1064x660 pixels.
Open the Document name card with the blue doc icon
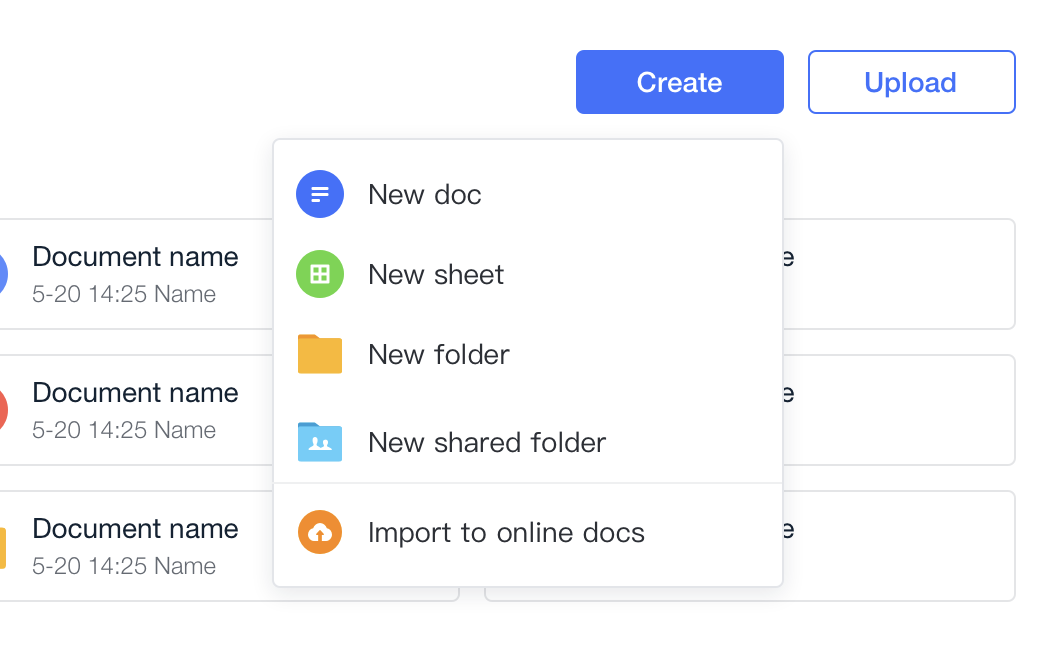pyautogui.click(x=136, y=274)
